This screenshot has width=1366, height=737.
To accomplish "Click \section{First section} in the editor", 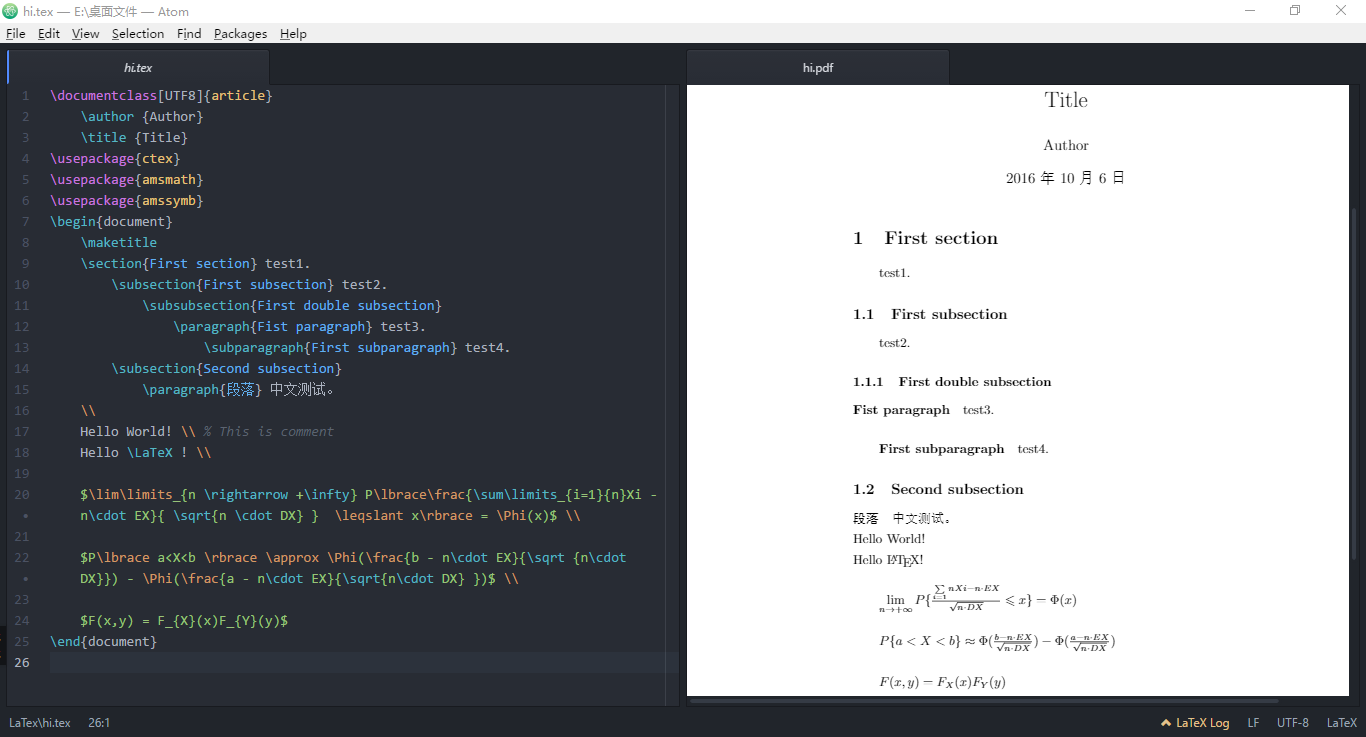I will pos(169,264).
